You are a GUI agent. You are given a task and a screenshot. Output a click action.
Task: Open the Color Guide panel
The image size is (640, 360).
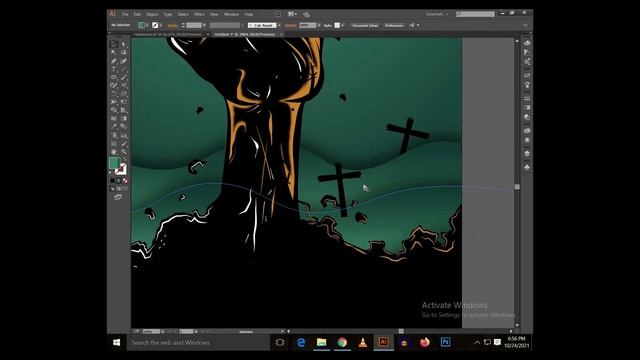pyautogui.click(x=527, y=52)
